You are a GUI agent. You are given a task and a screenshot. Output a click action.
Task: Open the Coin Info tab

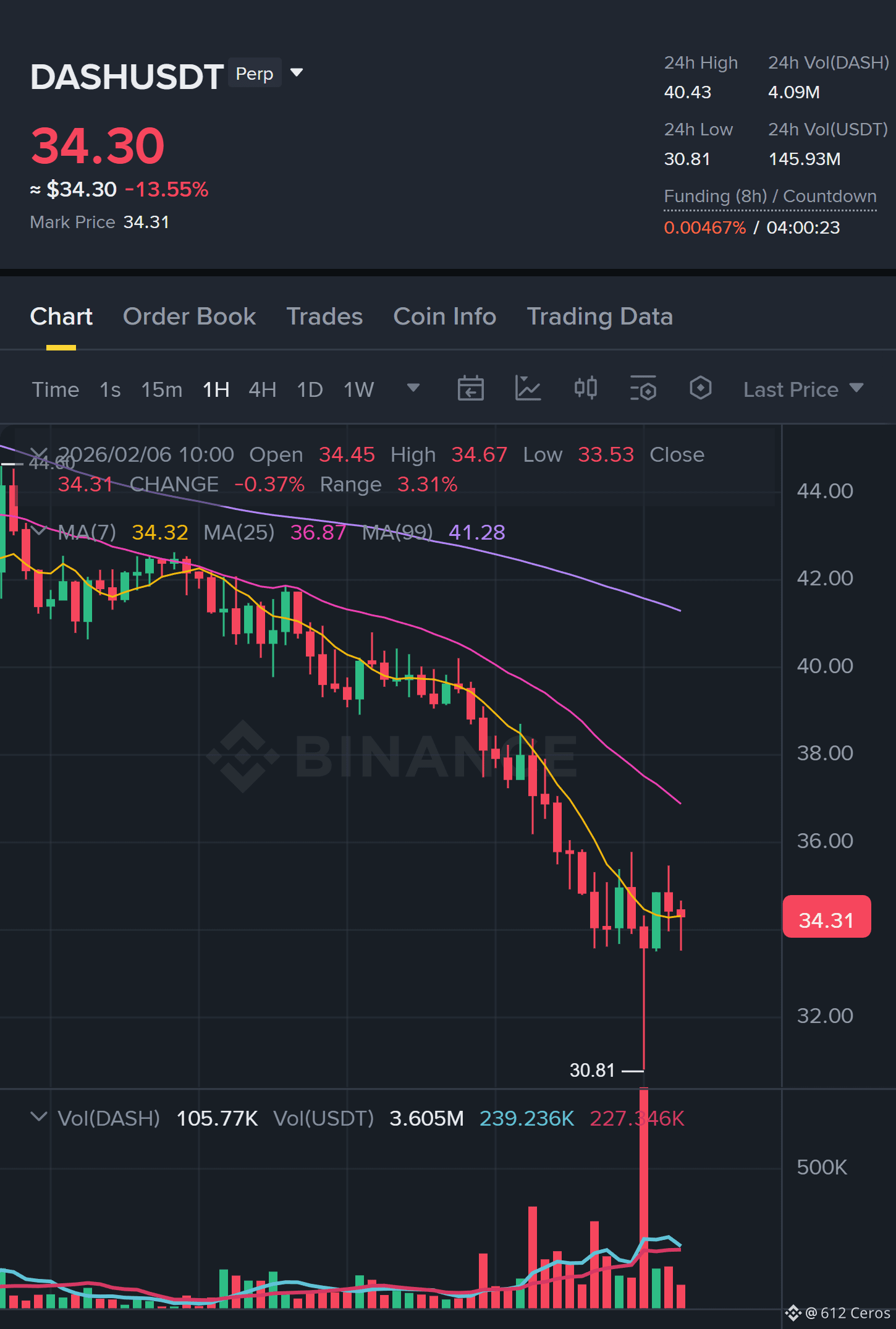pos(444,316)
